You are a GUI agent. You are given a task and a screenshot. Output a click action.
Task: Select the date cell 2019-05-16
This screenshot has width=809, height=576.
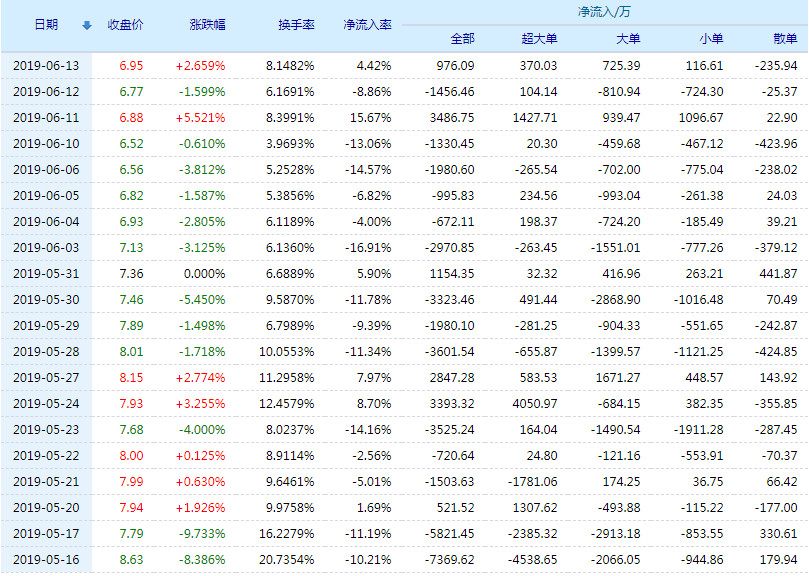[46, 559]
